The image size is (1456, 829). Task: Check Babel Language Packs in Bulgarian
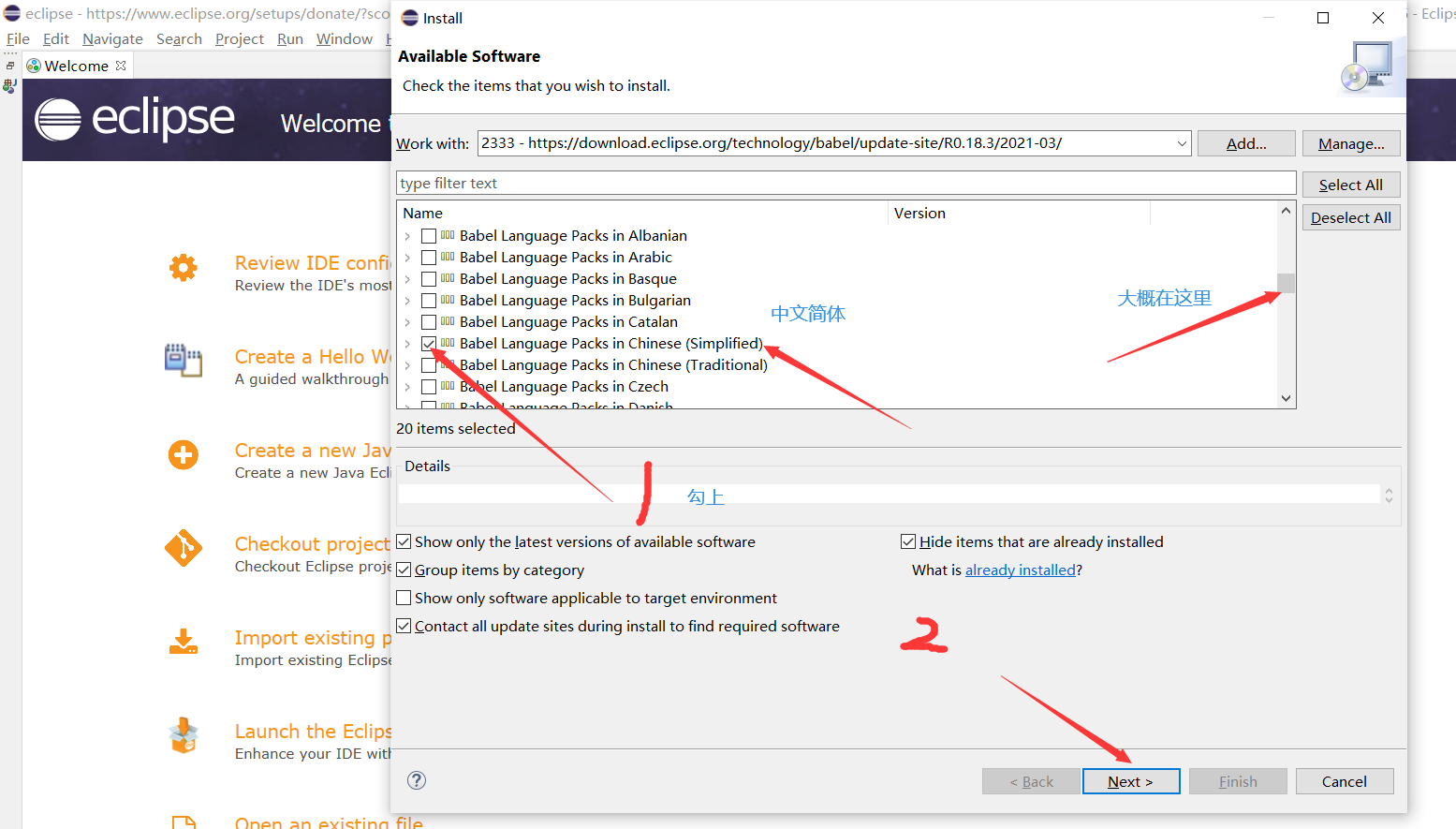click(x=429, y=301)
